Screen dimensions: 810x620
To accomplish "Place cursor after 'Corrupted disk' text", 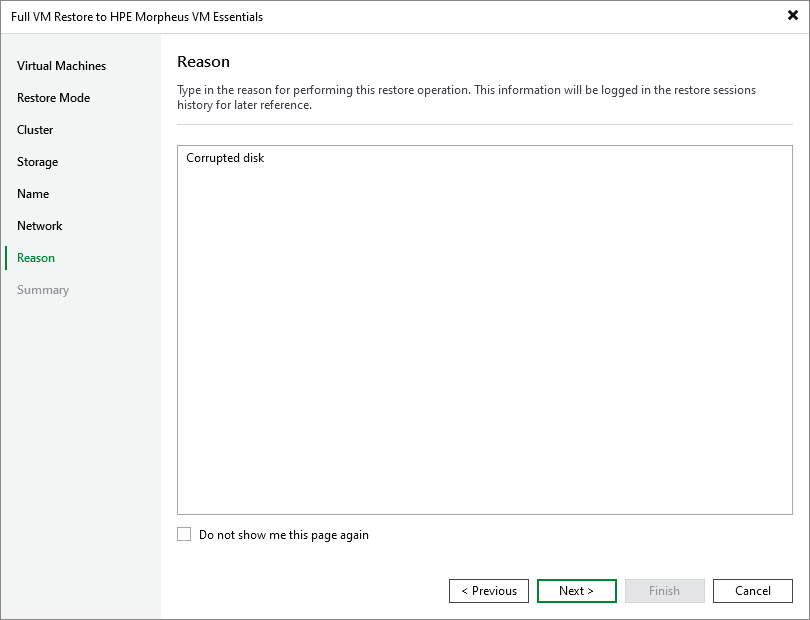I will coord(266,157).
